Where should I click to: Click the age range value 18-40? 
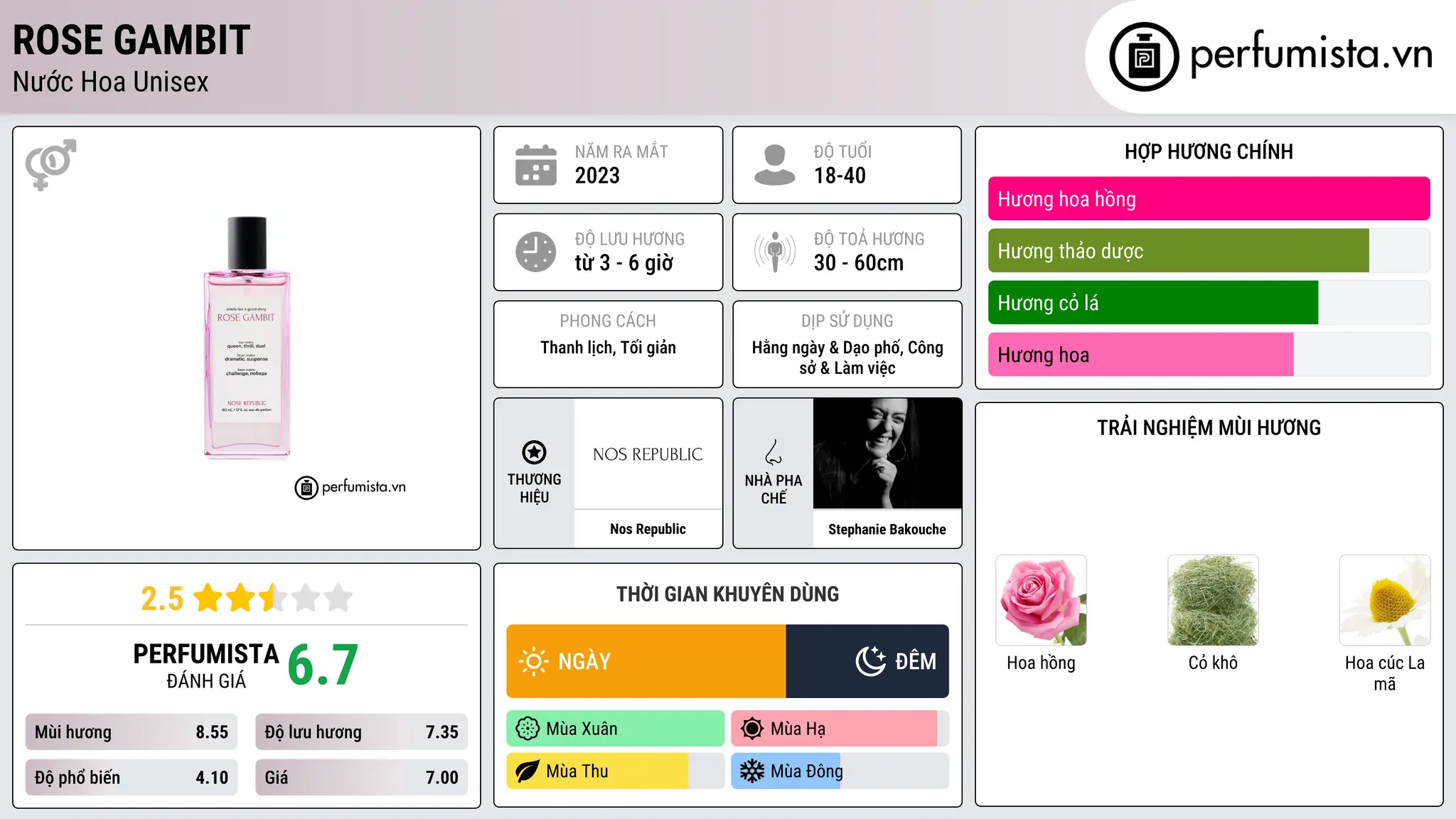pos(840,176)
